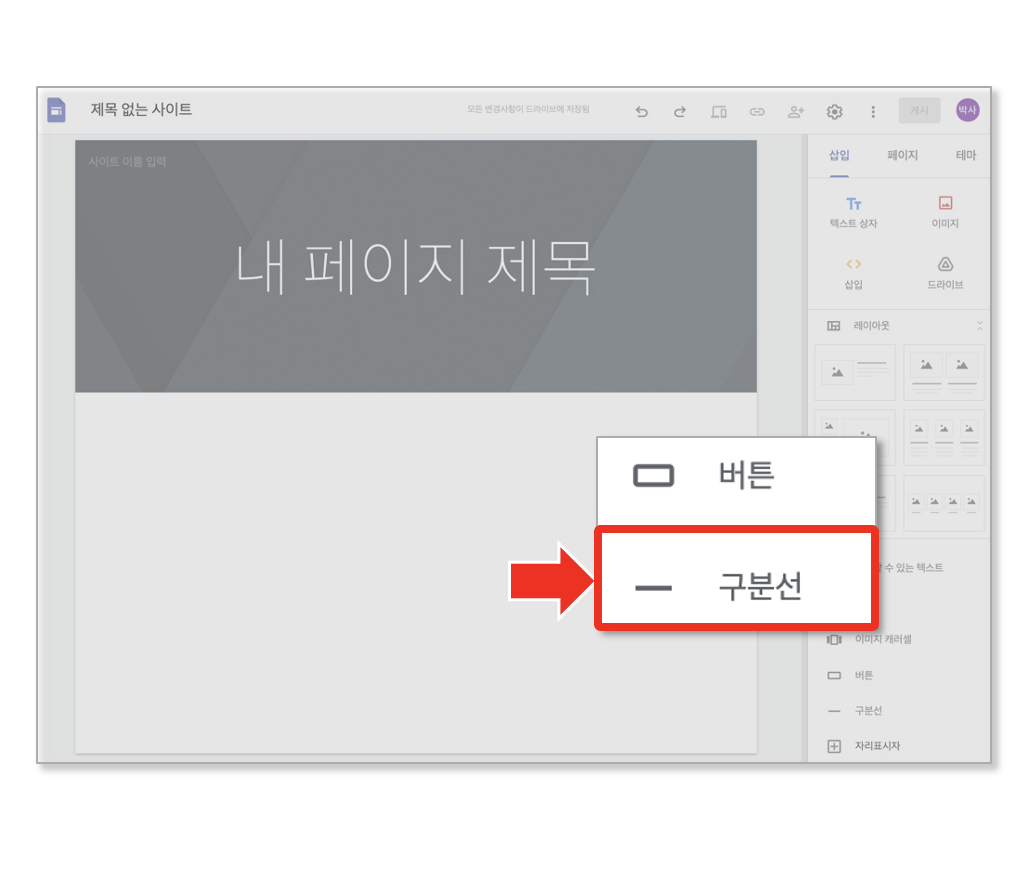Collapse the 레이아웃 section

(x=979, y=325)
